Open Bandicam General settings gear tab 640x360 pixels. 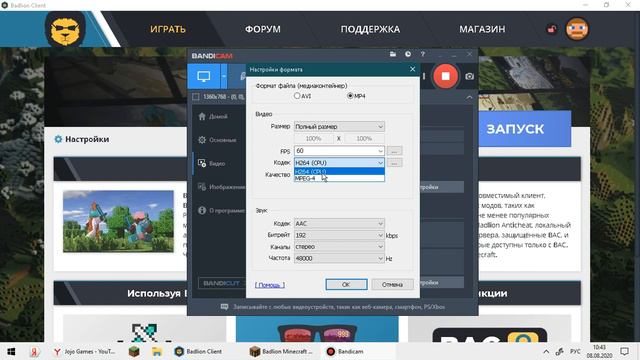click(x=218, y=140)
